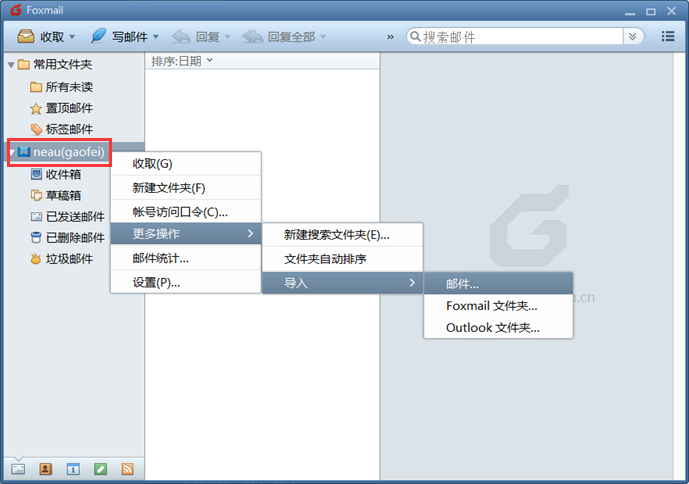Click the 收取 receive mail icon
The image size is (689, 484).
coord(26,36)
